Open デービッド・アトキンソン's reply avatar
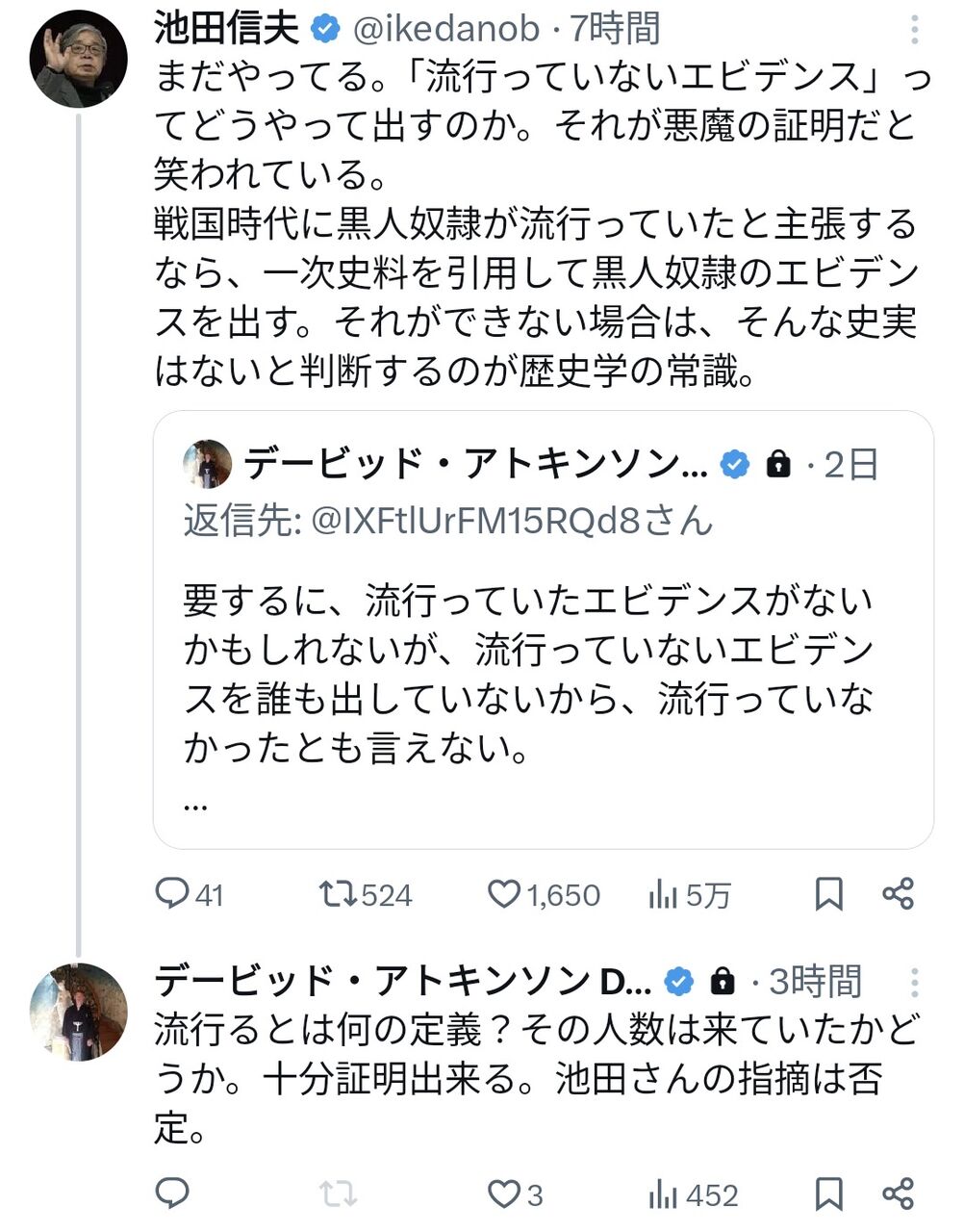964x1232 pixels. coord(79,1012)
